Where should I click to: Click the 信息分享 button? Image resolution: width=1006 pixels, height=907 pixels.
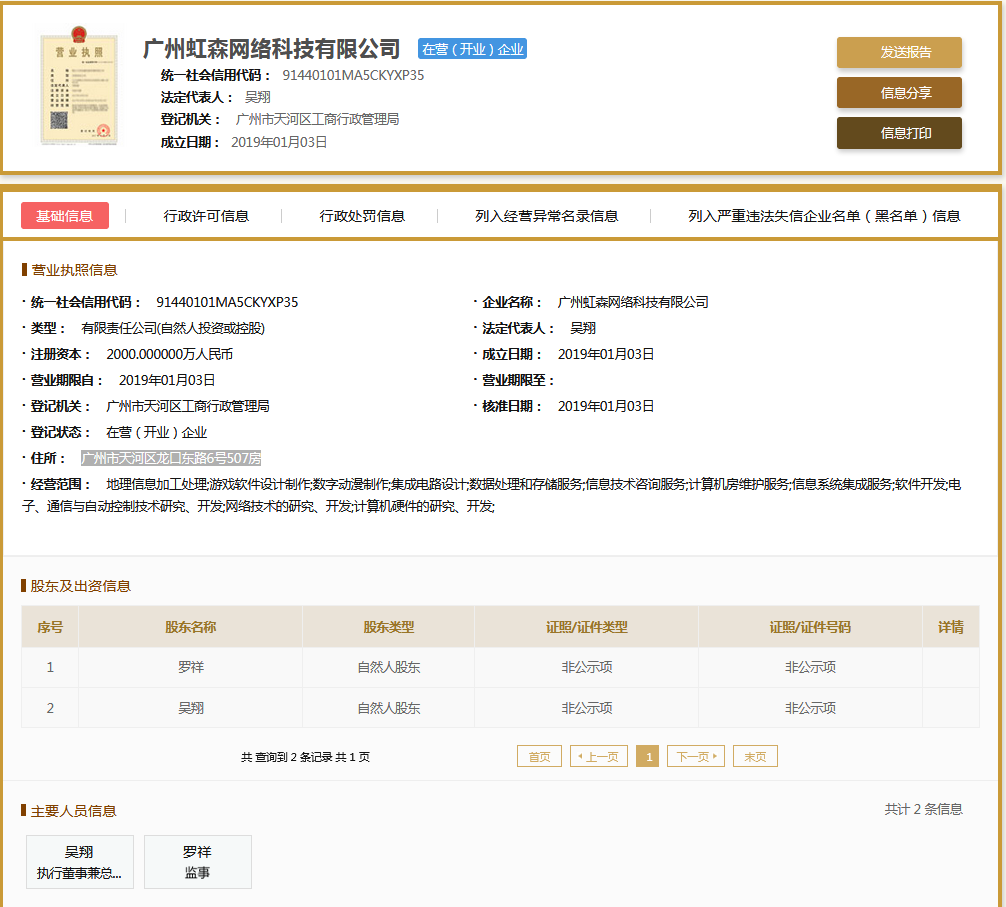tap(898, 92)
